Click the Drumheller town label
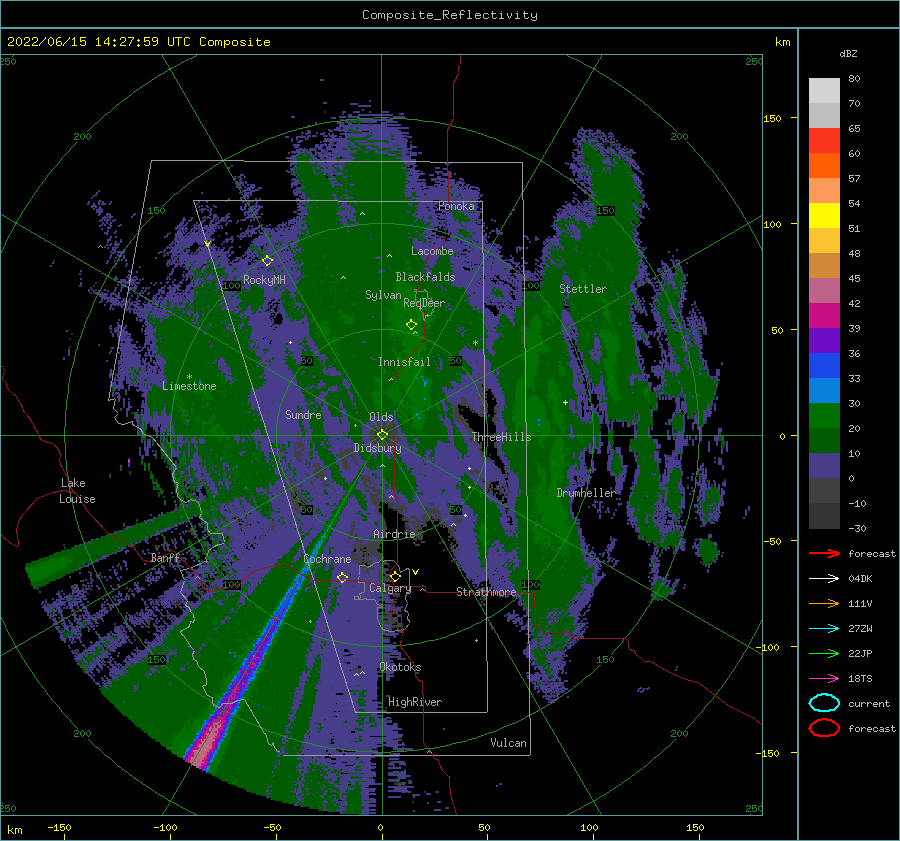 585,493
